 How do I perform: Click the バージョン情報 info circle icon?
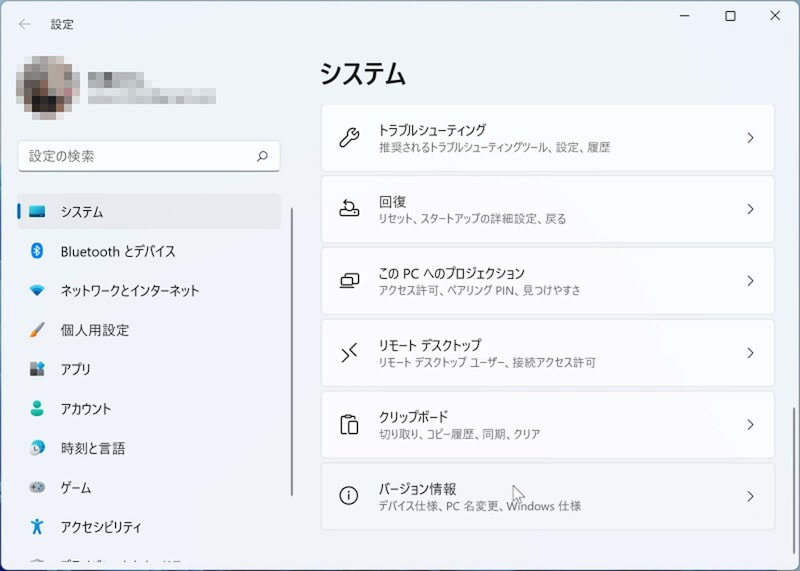[349, 496]
